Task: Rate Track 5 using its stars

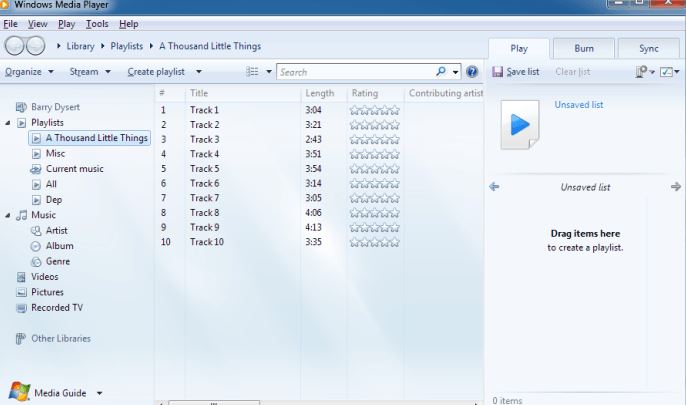Action: click(x=374, y=169)
